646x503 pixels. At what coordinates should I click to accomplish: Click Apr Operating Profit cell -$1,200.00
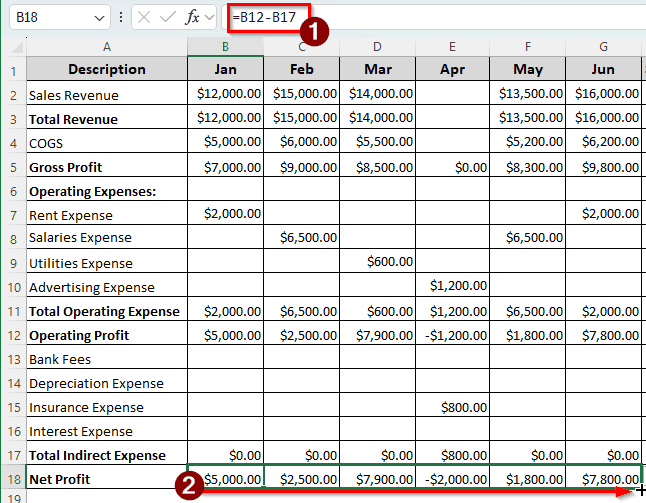coord(452,333)
